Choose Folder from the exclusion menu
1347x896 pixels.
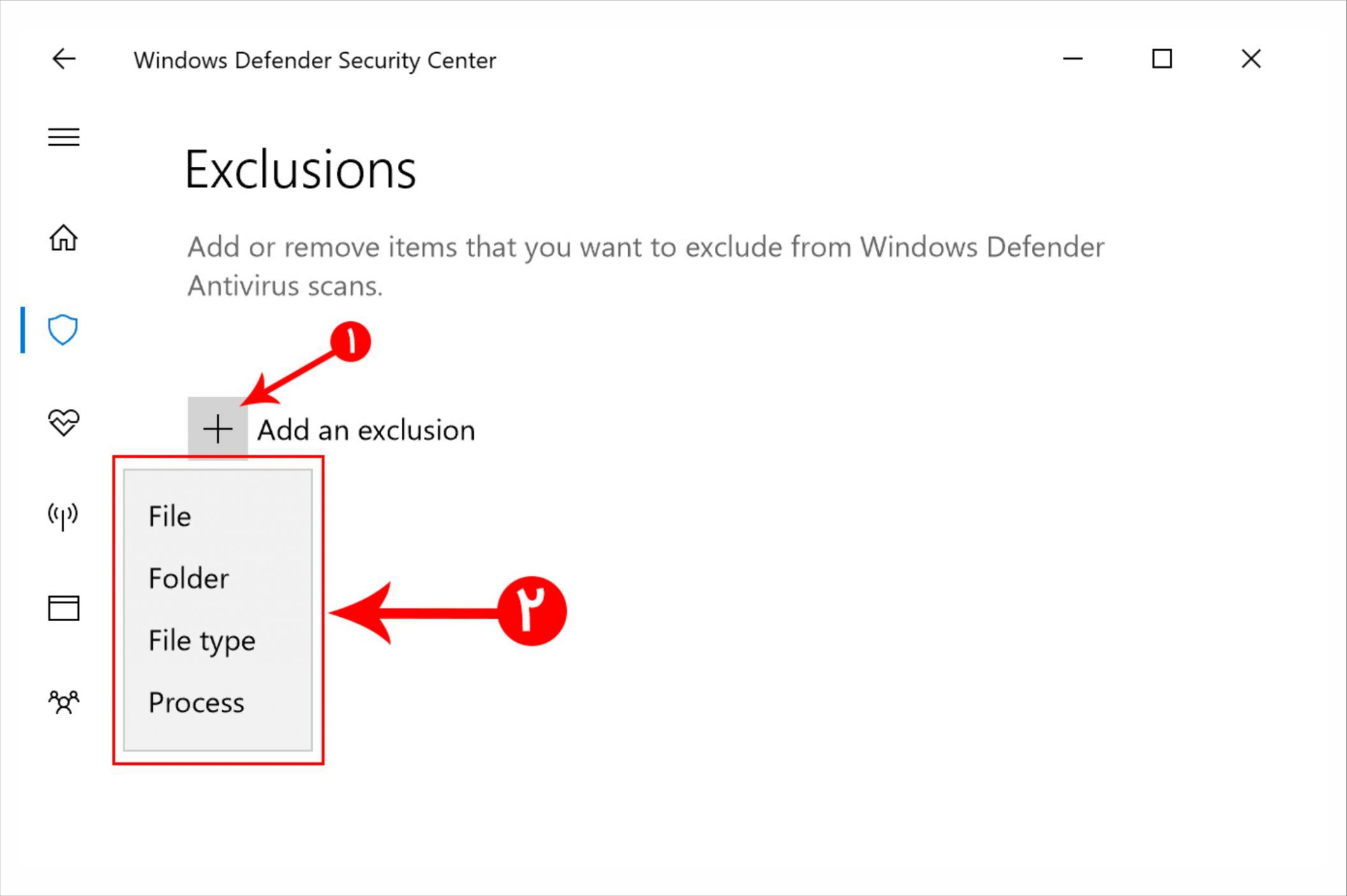218,578
